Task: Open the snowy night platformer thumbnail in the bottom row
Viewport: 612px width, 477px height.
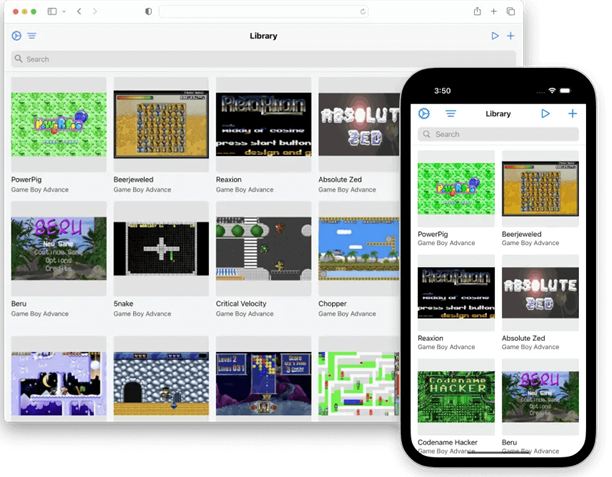Action: click(x=59, y=384)
